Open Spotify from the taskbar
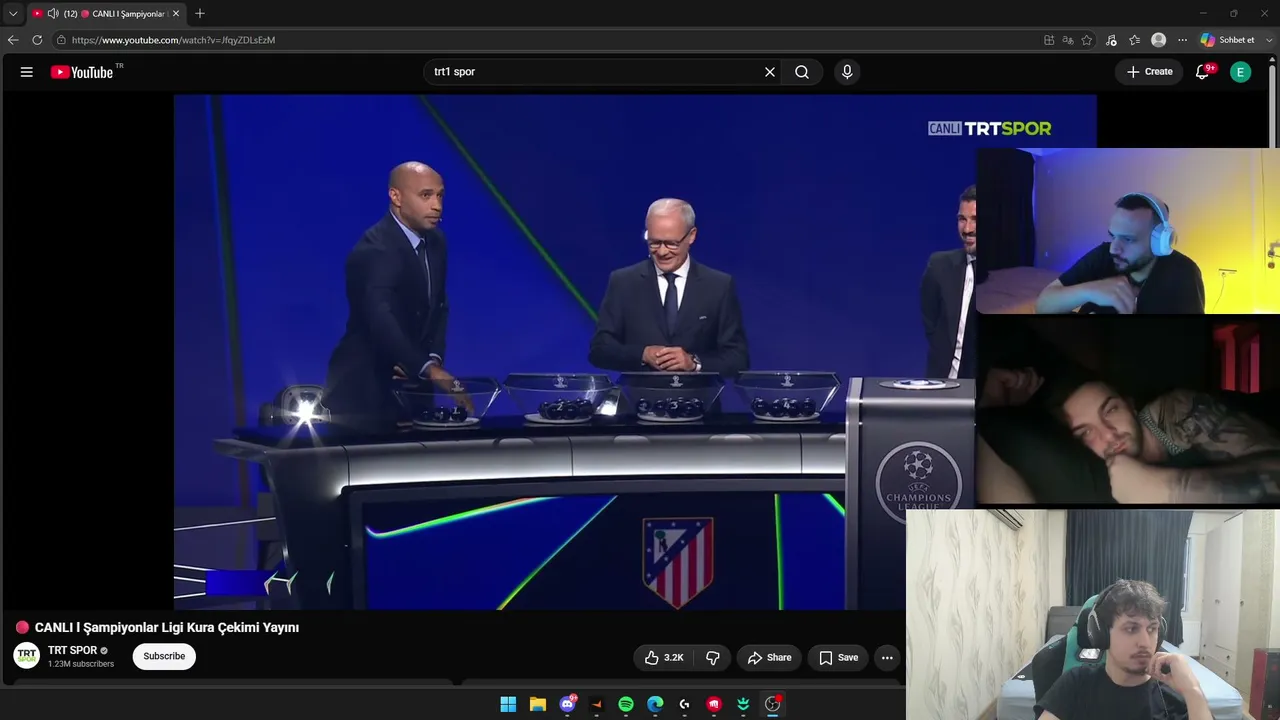The image size is (1280, 720). [x=626, y=704]
